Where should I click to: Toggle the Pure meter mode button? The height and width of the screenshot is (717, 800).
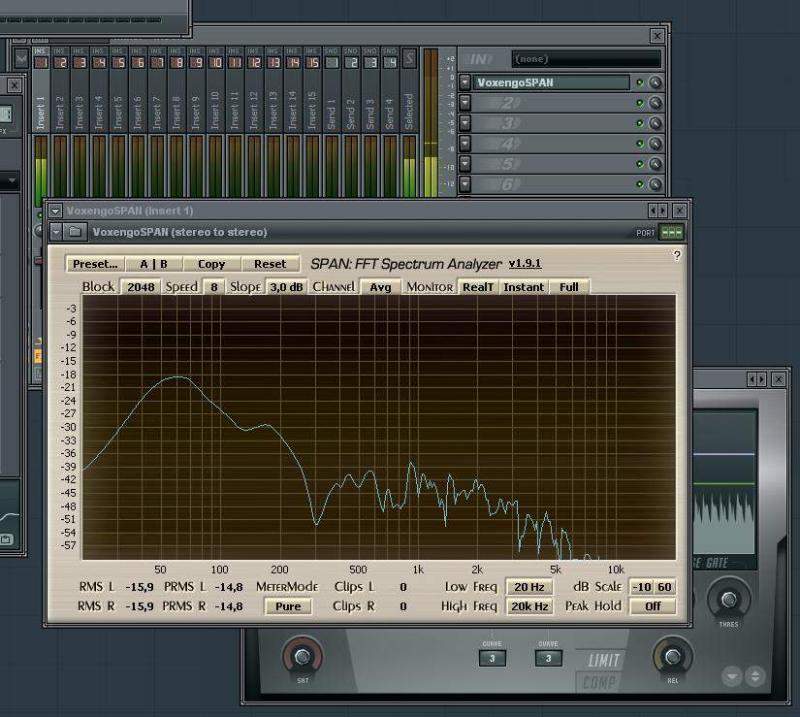[x=287, y=606]
